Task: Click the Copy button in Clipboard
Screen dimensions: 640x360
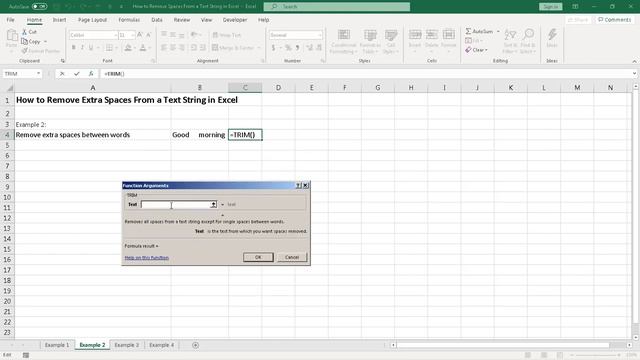Action: tap(31, 41)
